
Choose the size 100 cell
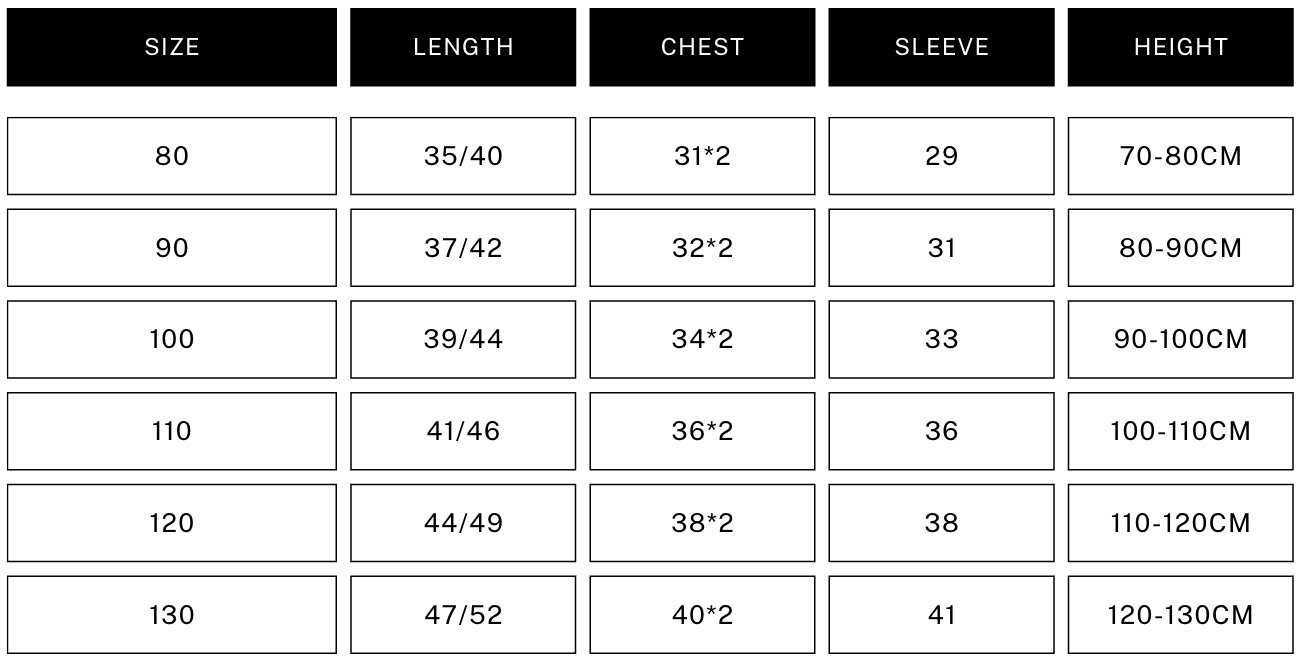[x=172, y=340]
